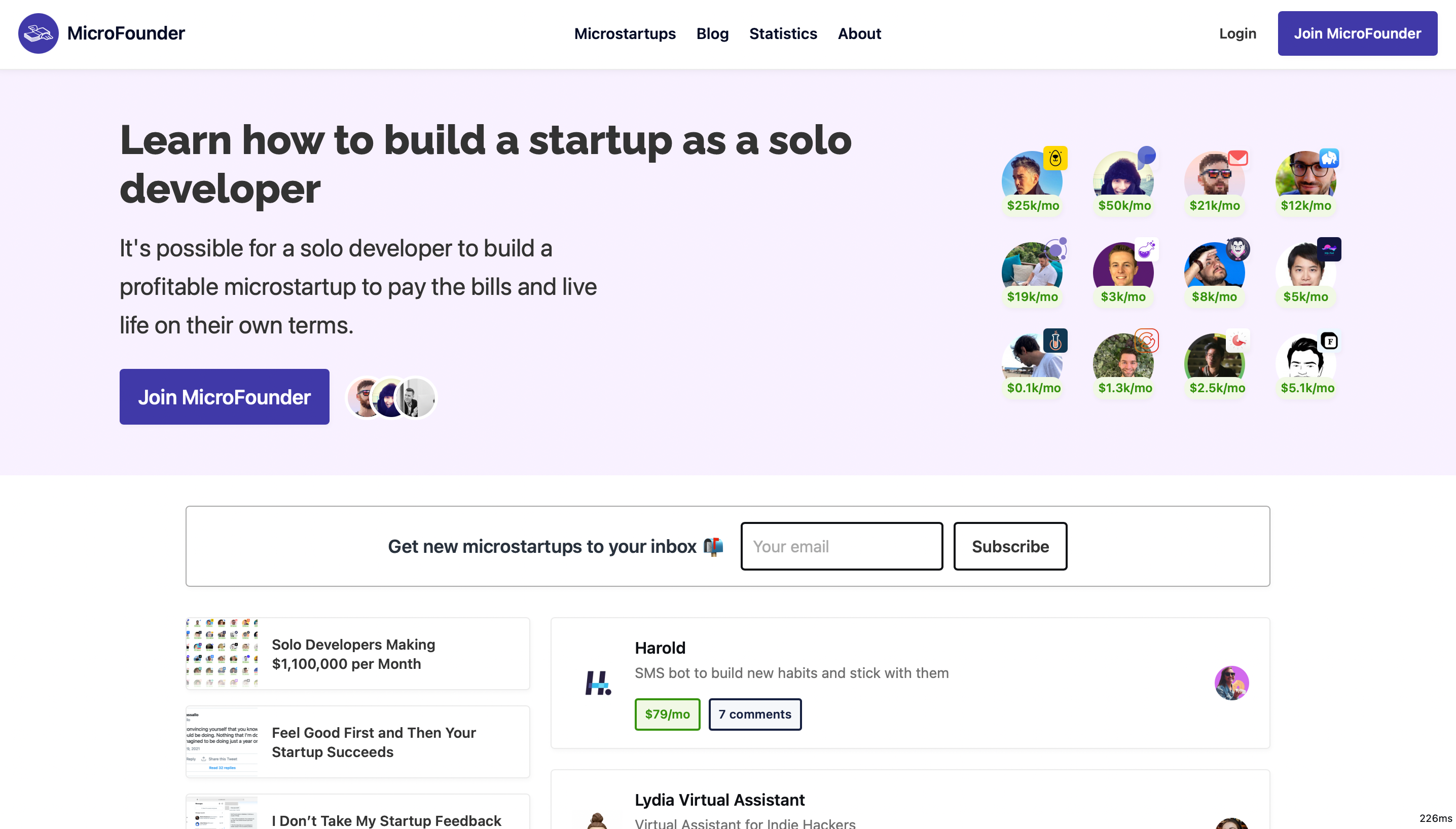Image resolution: width=1456 pixels, height=829 pixels.
Task: Click the MicroFounder logo icon
Action: coord(38,33)
